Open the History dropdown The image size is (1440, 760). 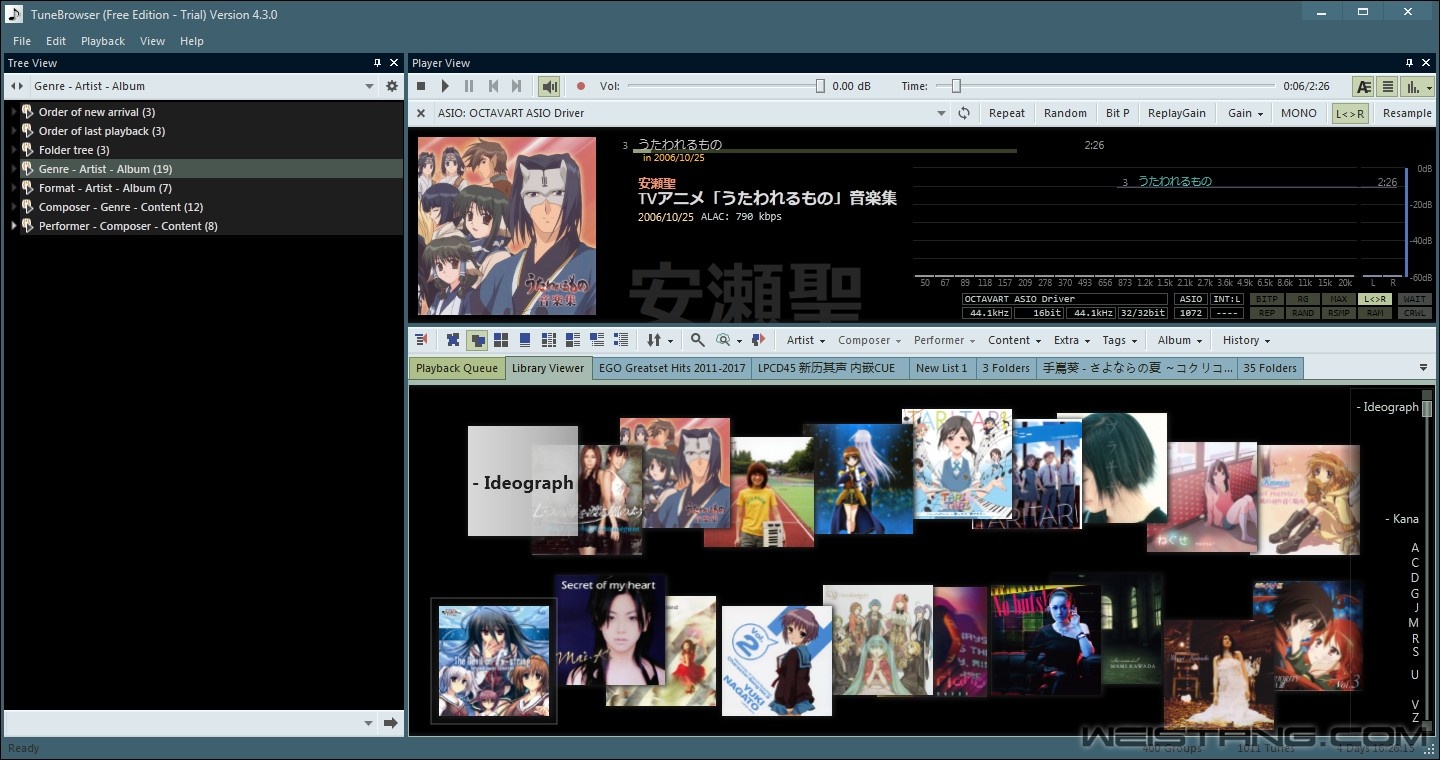click(x=1246, y=340)
